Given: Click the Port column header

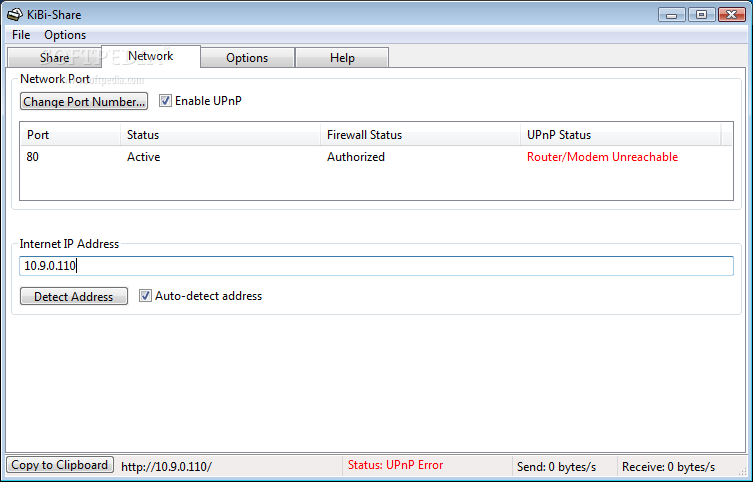Looking at the screenshot, I should [x=71, y=135].
